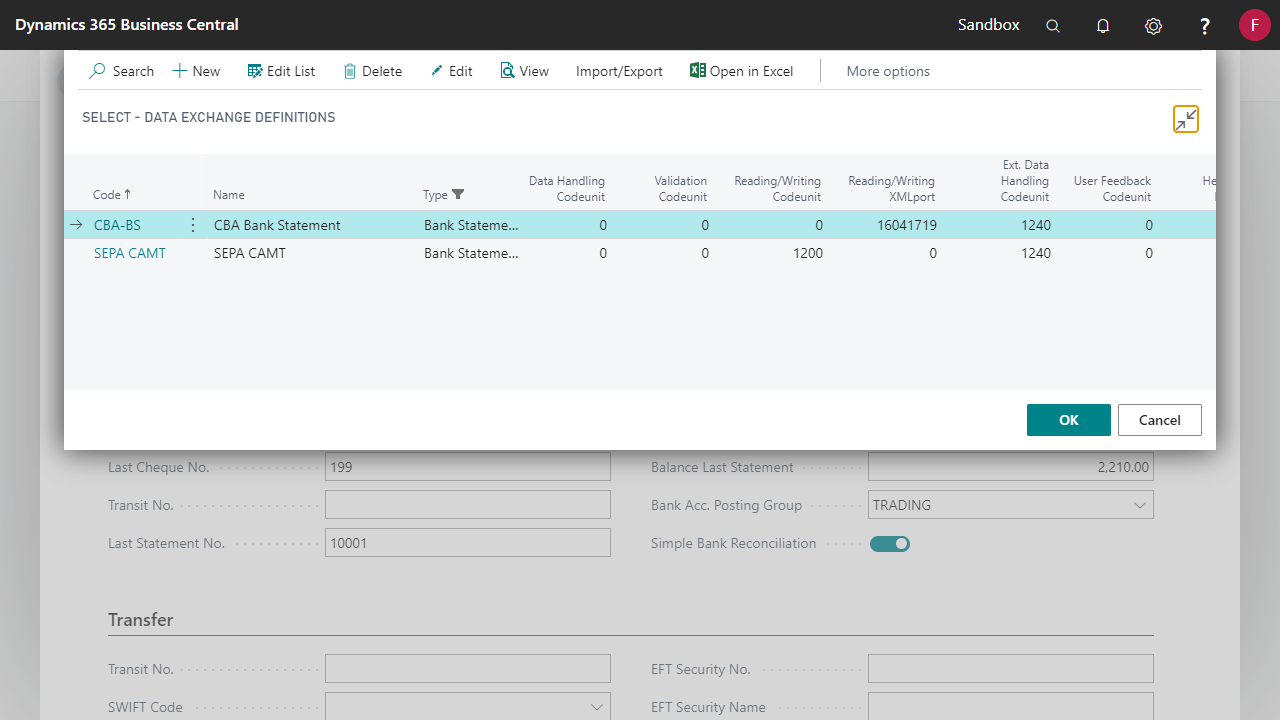This screenshot has width=1280, height=720.
Task: Show More options
Action: point(888,71)
